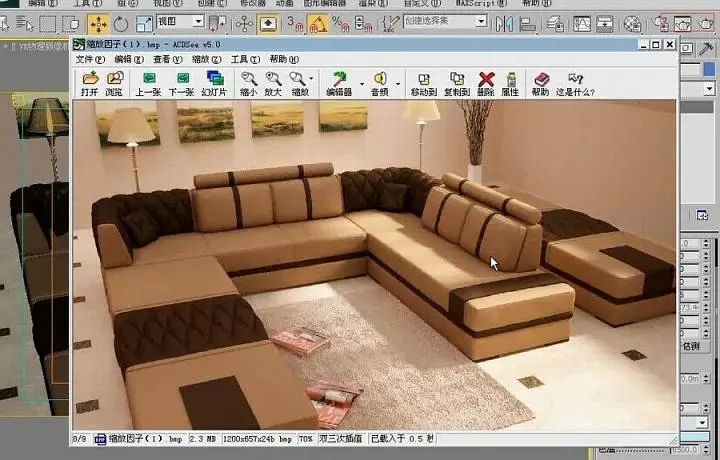720x460 pixels.
Task: Toggle the Spinner Snap button
Action: (363, 24)
